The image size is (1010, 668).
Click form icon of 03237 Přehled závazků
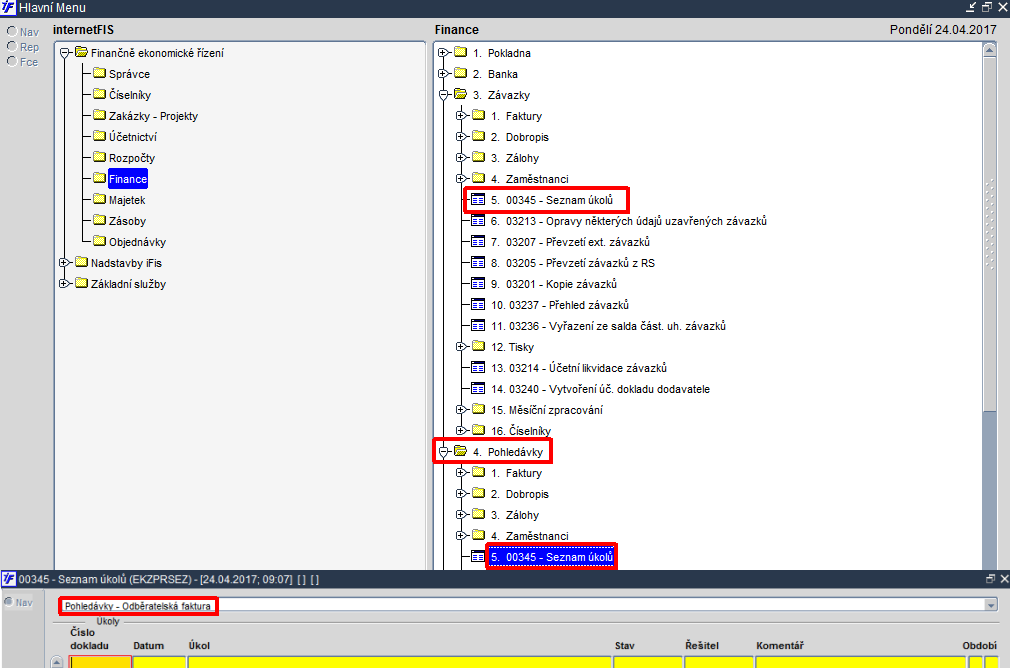tap(478, 305)
